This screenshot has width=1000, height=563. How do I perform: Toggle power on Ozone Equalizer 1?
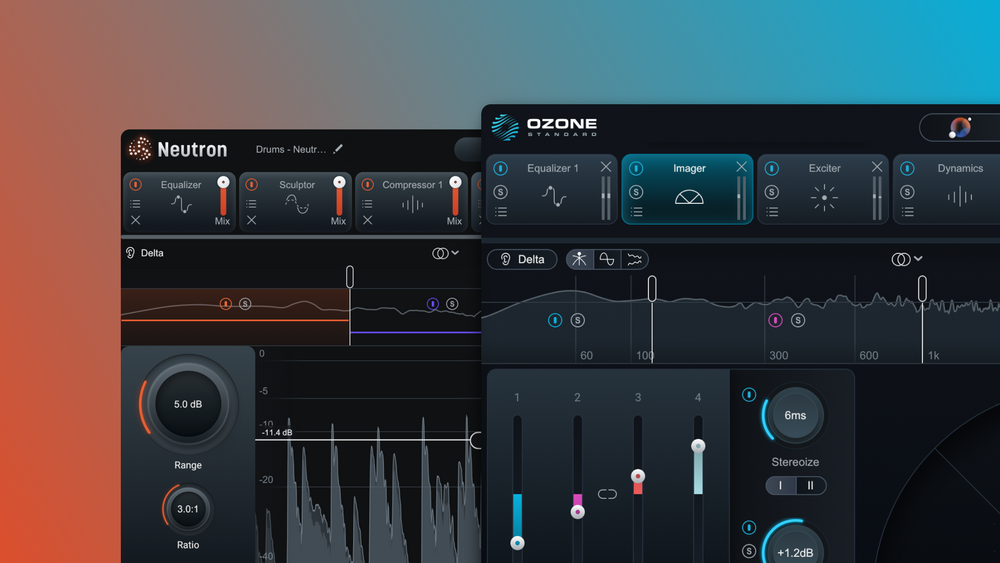[x=501, y=168]
